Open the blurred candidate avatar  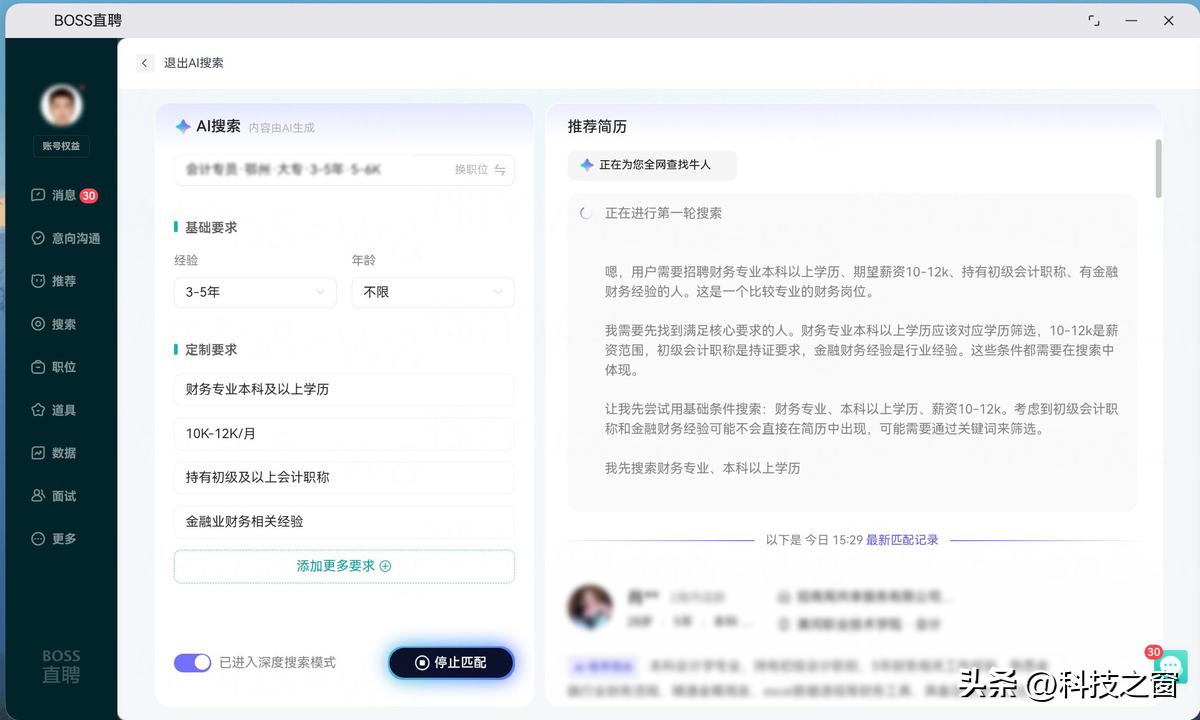click(590, 608)
